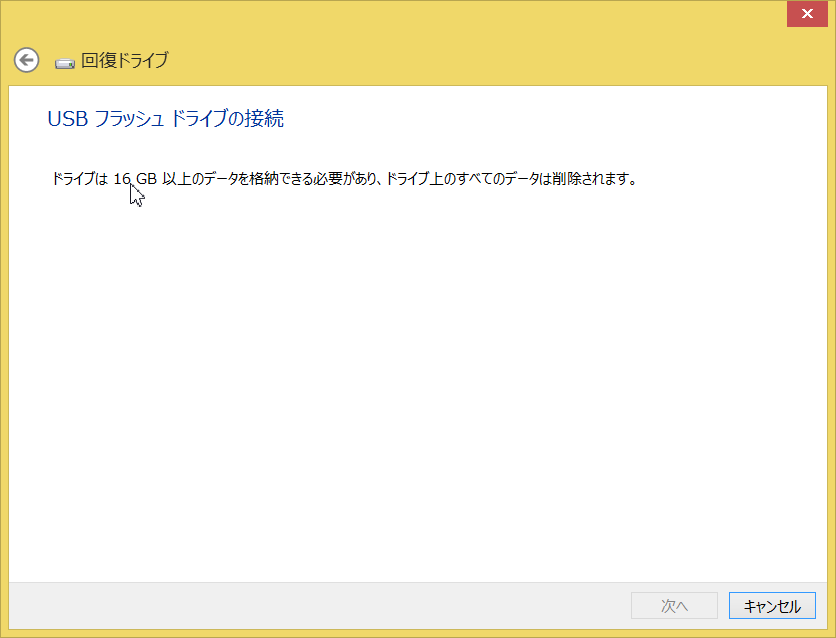Click the greyed-out 次へ button
The image size is (836, 638).
tap(674, 606)
